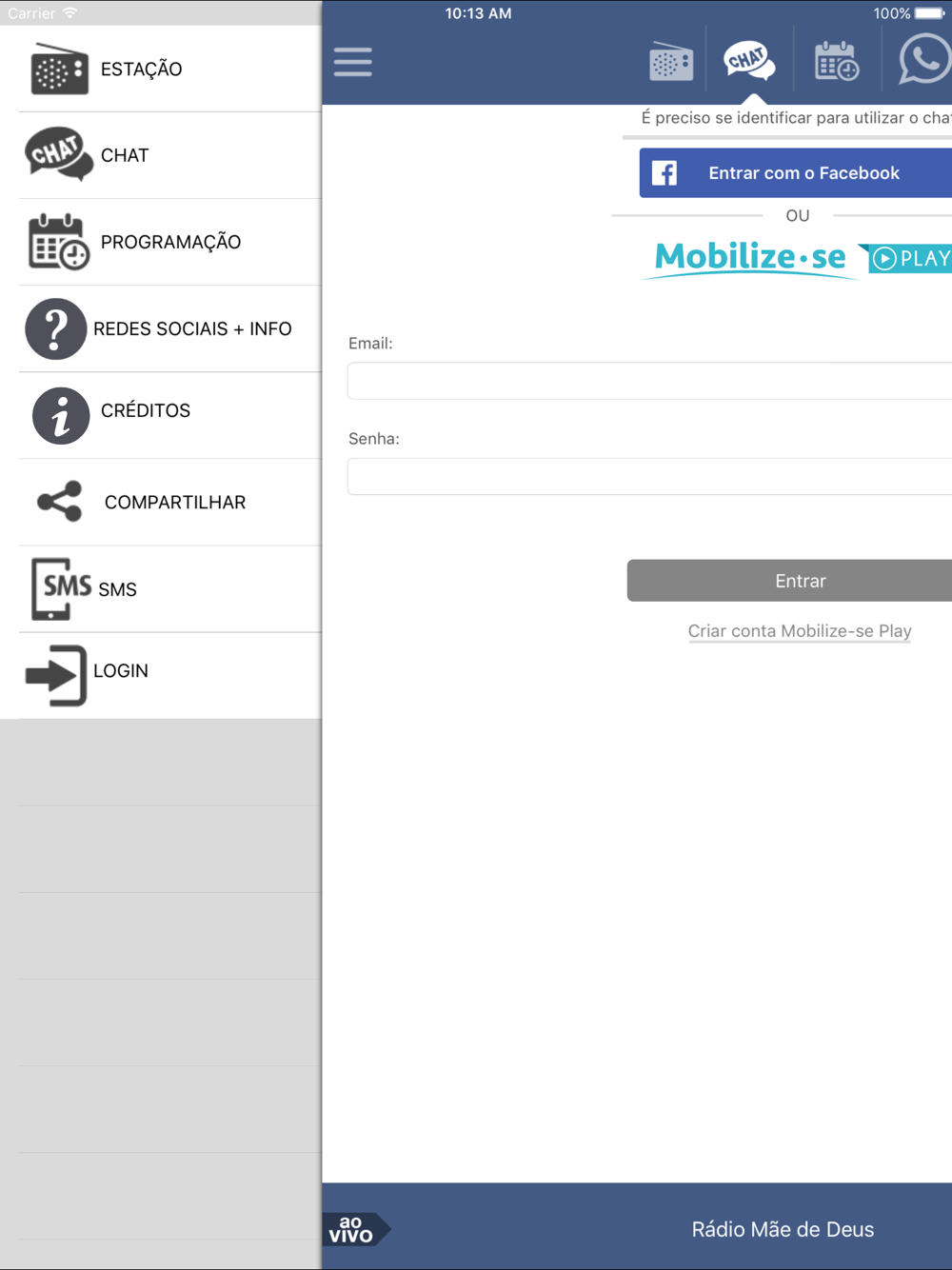Open PROGRAMAÇÃO from the side menu
The height and width of the screenshot is (1270, 952).
(169, 242)
